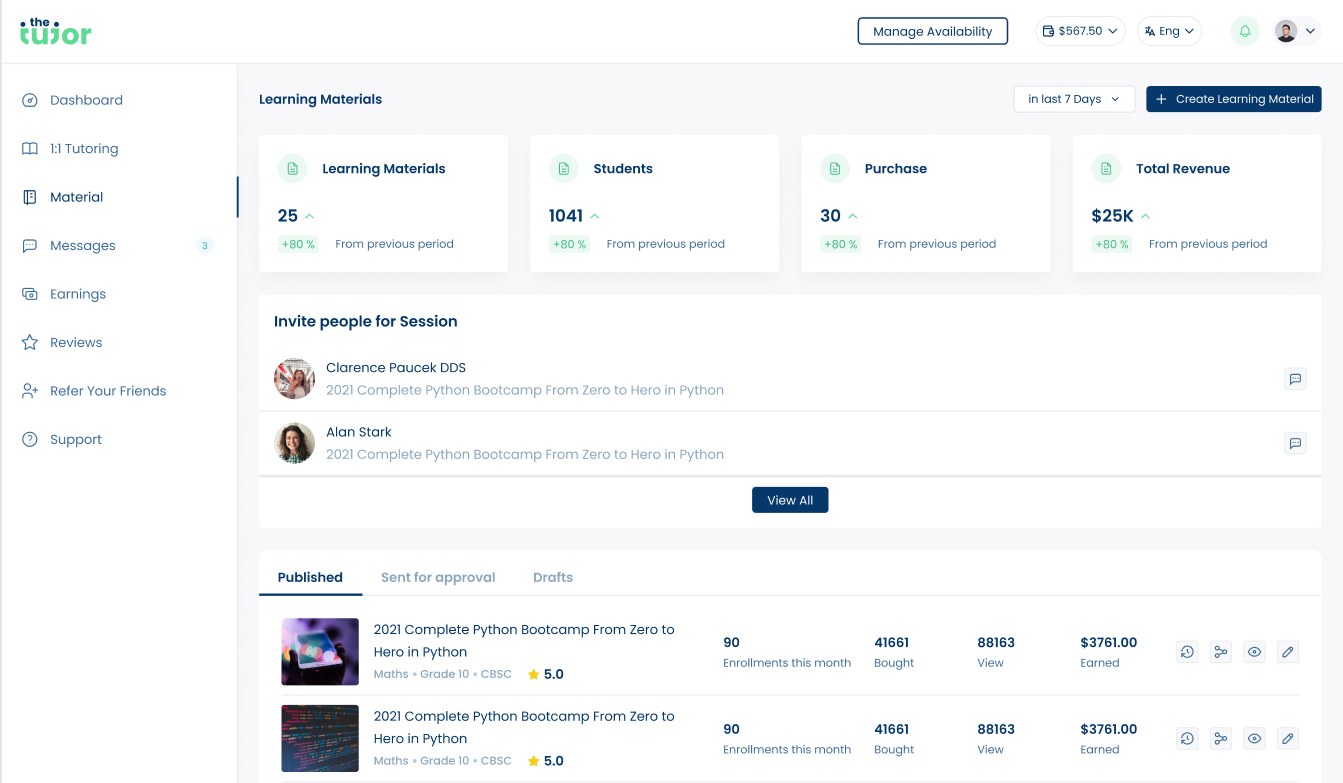Click share icon on second course row

point(1220,739)
